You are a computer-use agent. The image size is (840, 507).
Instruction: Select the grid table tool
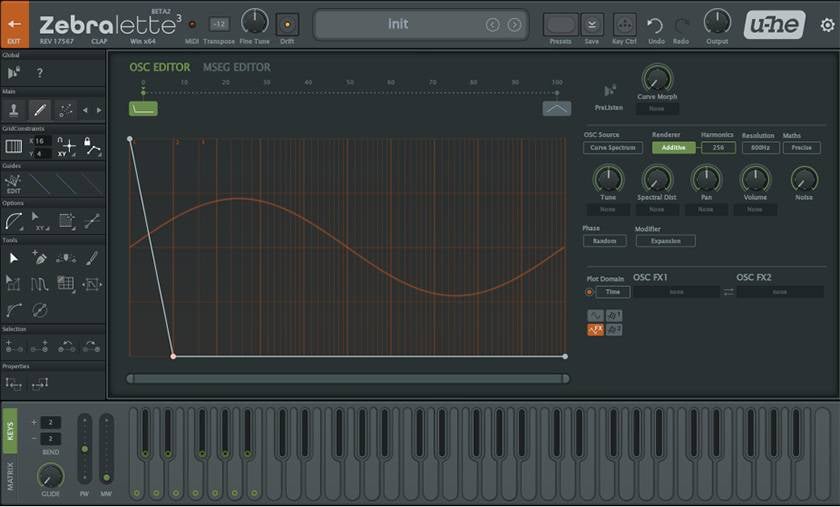[x=65, y=284]
